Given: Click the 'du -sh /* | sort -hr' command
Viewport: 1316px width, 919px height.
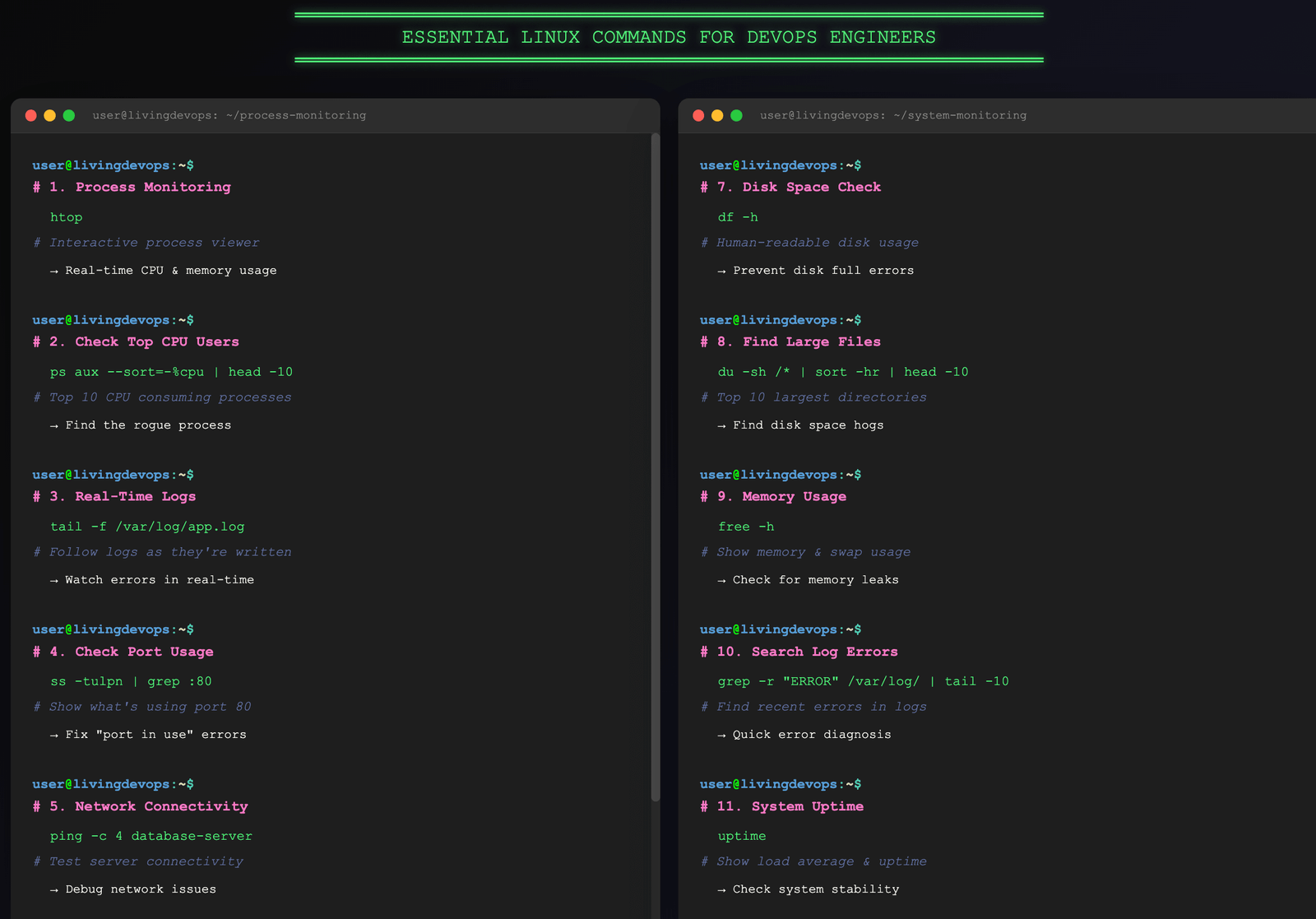Looking at the screenshot, I should pos(843,372).
